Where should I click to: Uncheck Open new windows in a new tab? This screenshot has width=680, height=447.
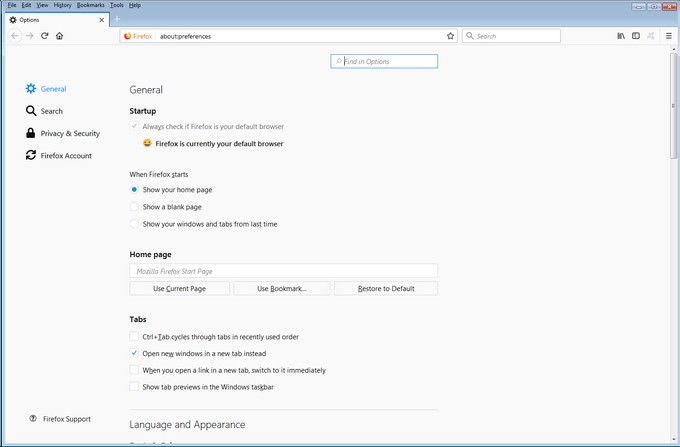pos(134,353)
